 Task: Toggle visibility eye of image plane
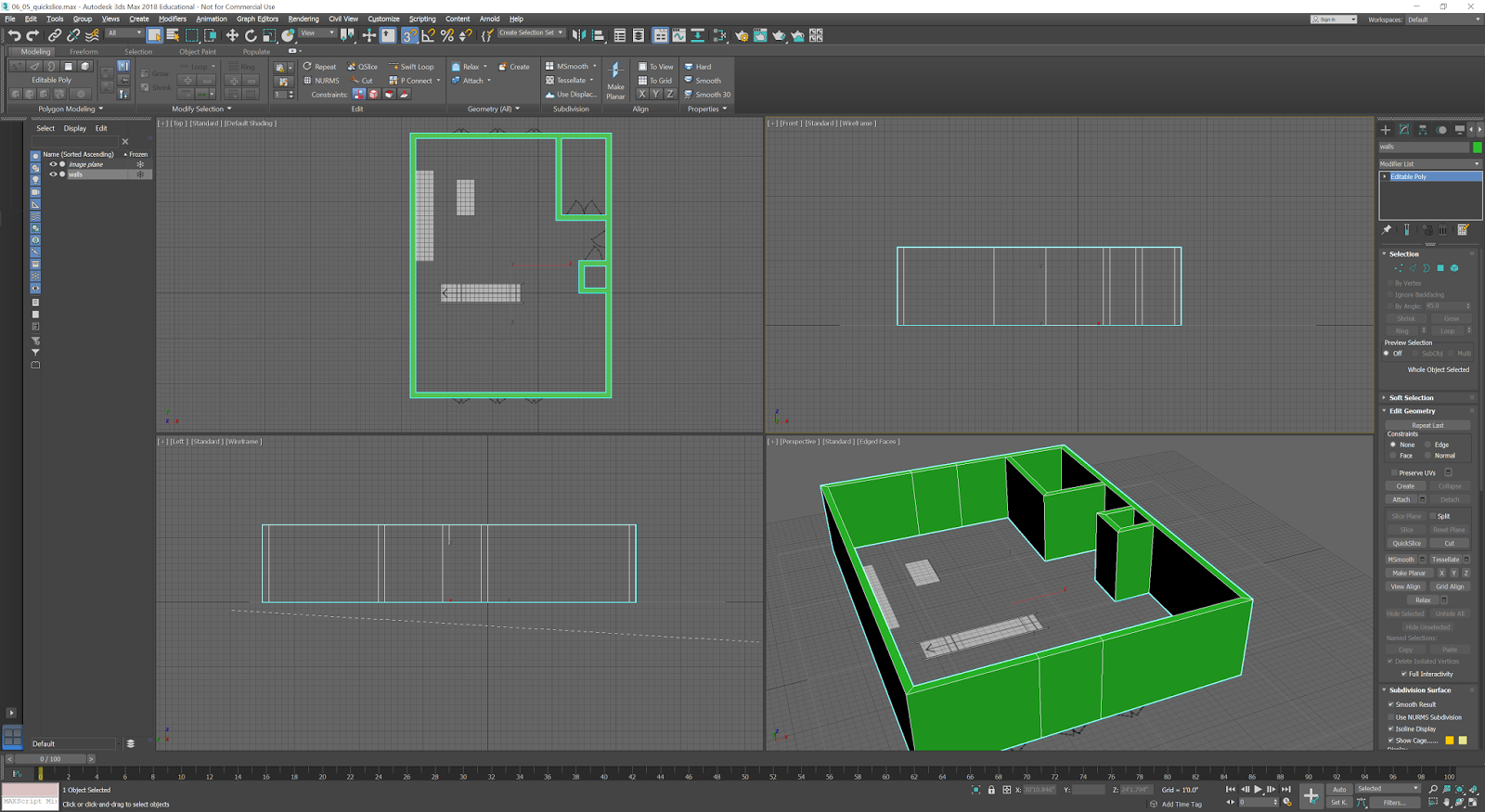point(53,164)
